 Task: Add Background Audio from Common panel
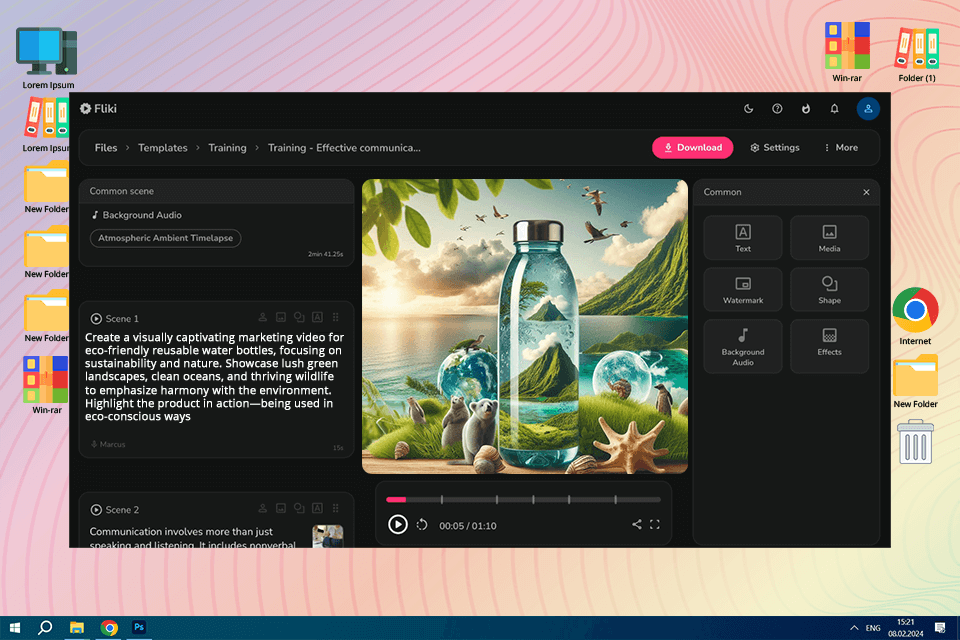point(743,347)
